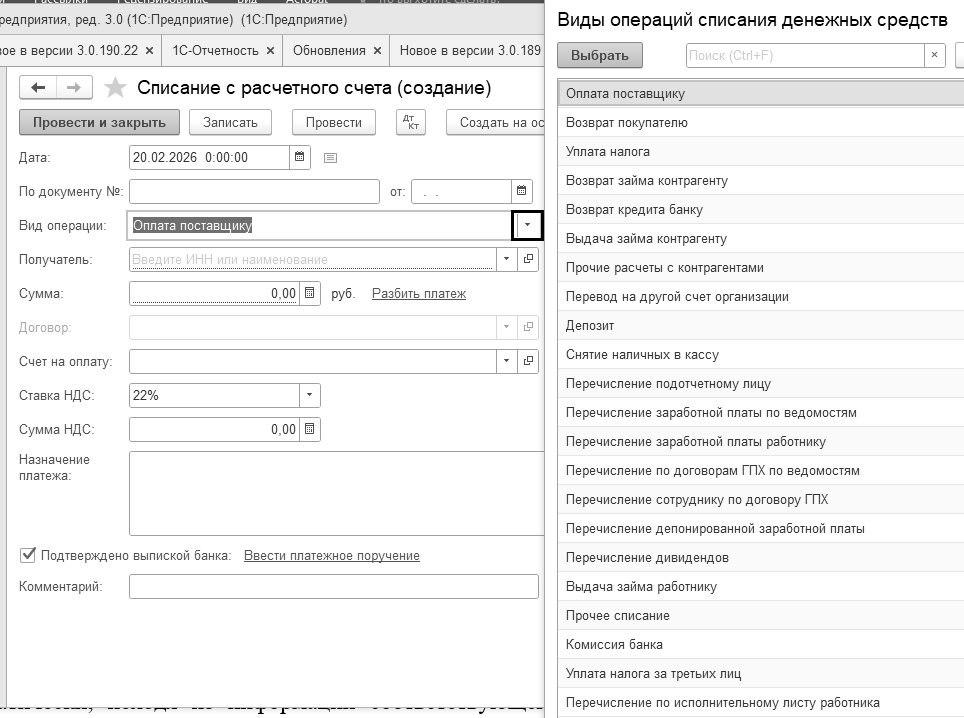
Task: Select 'Возврат кредита банку' operation
Action: point(761,209)
